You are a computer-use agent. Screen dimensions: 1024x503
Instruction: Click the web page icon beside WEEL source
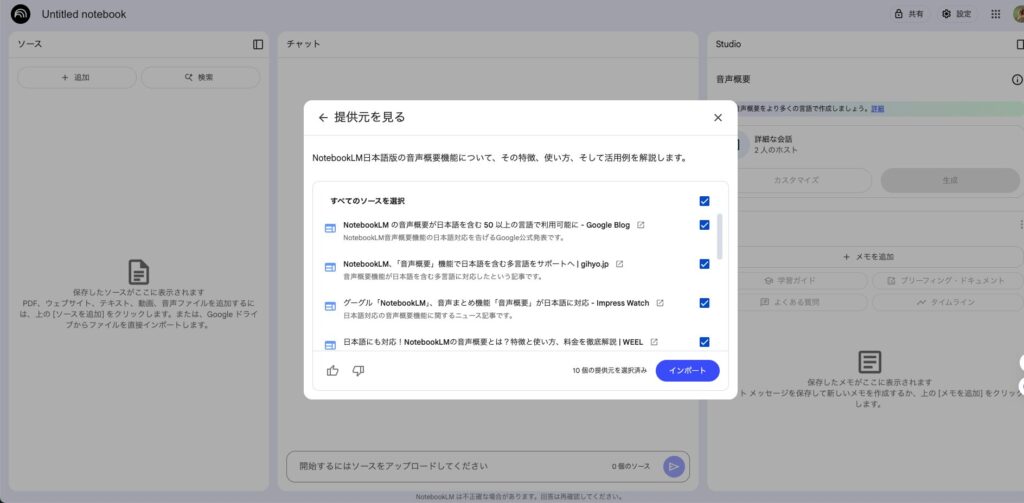pyautogui.click(x=330, y=345)
